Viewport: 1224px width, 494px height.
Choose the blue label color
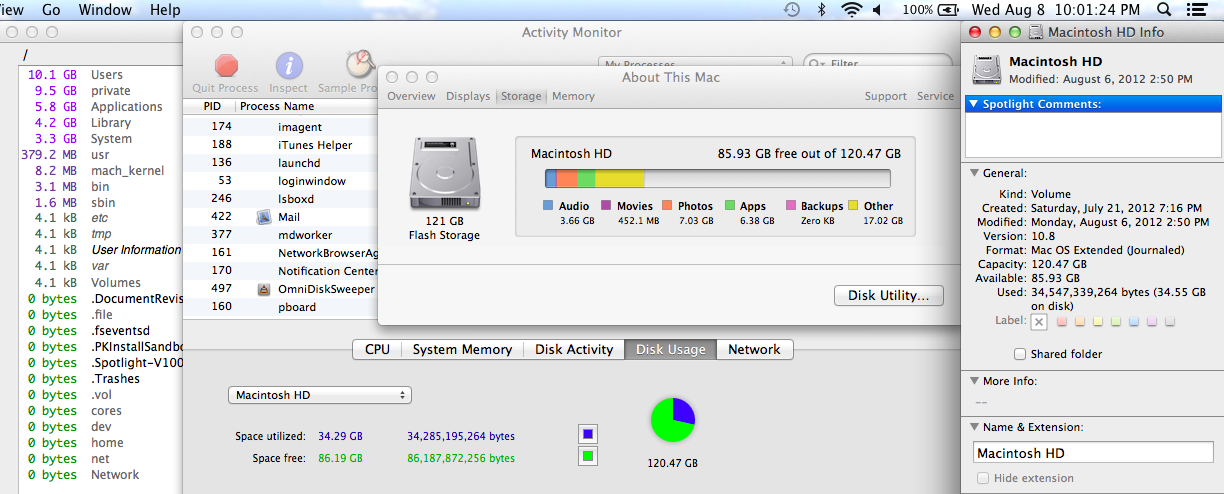click(x=1134, y=322)
